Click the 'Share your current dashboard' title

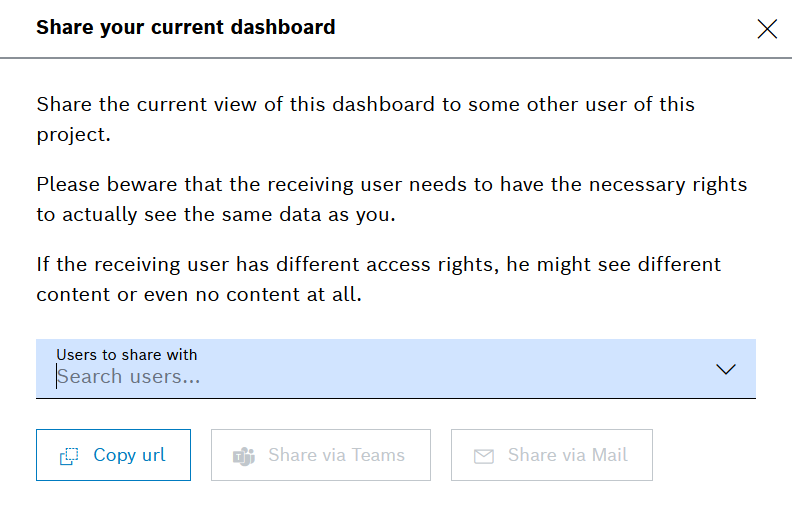point(185,28)
